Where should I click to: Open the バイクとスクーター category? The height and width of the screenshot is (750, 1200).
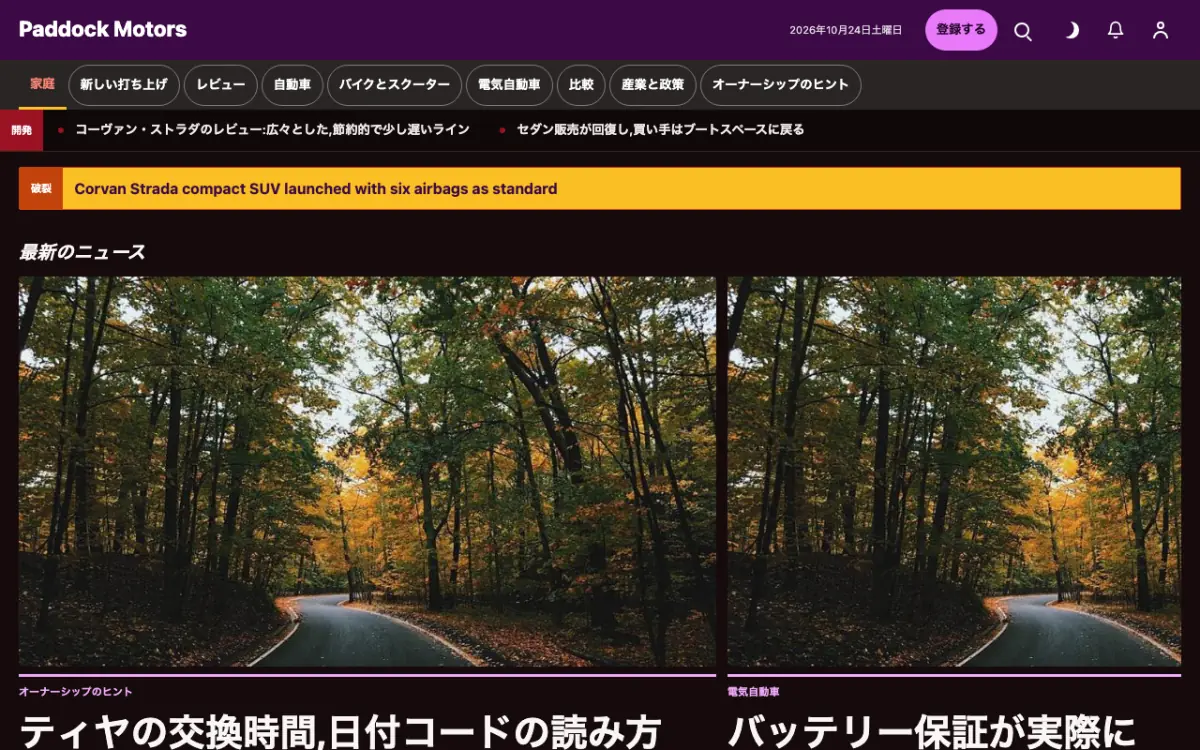pos(394,85)
